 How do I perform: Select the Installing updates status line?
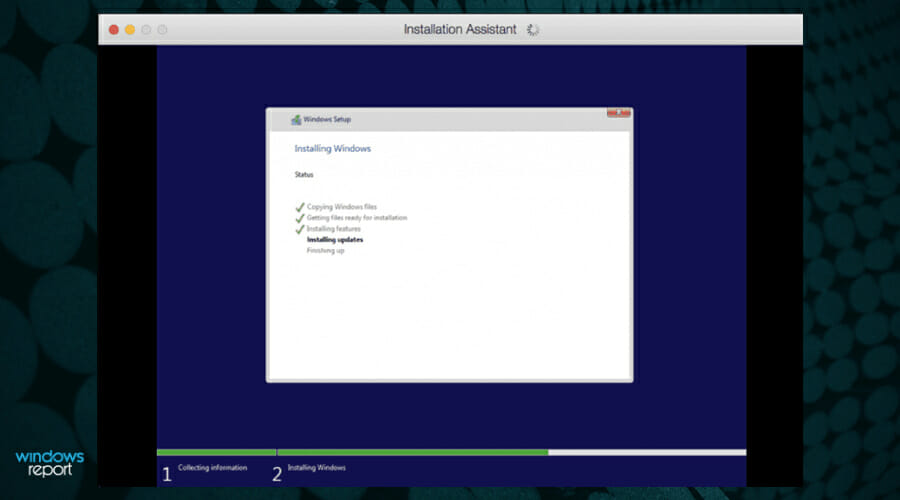point(335,240)
